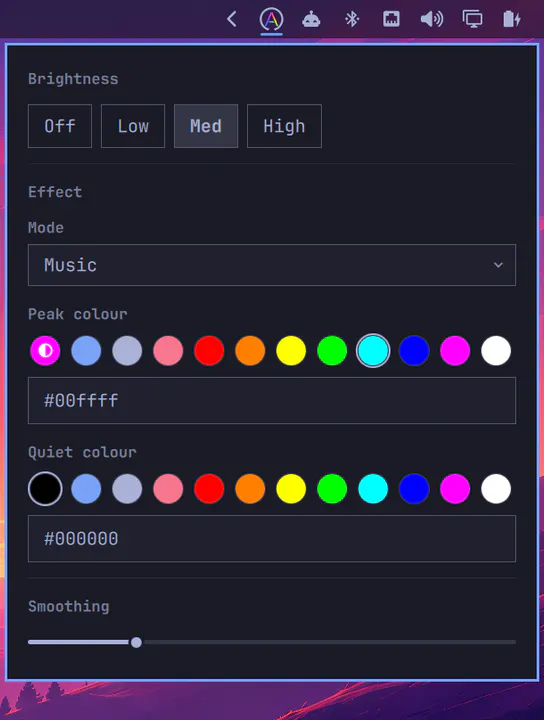Image resolution: width=544 pixels, height=720 pixels.
Task: Open the Ethernet network tray icon
Action: point(391,19)
